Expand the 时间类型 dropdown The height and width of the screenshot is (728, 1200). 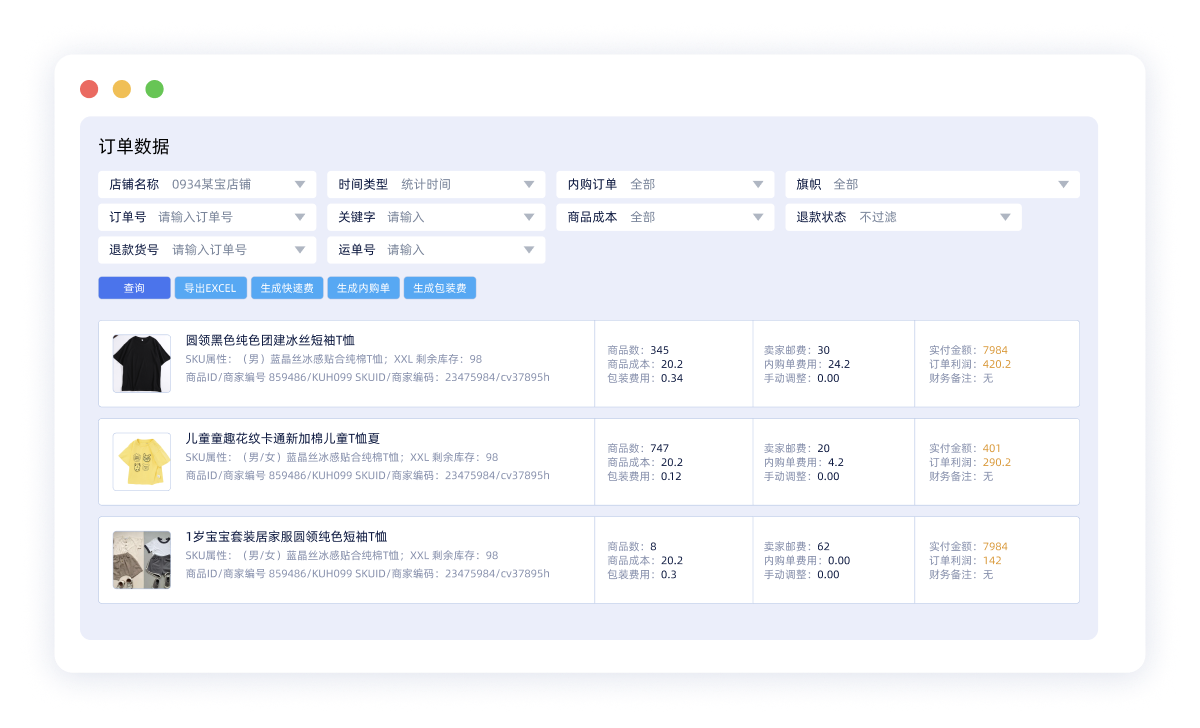tap(436, 184)
